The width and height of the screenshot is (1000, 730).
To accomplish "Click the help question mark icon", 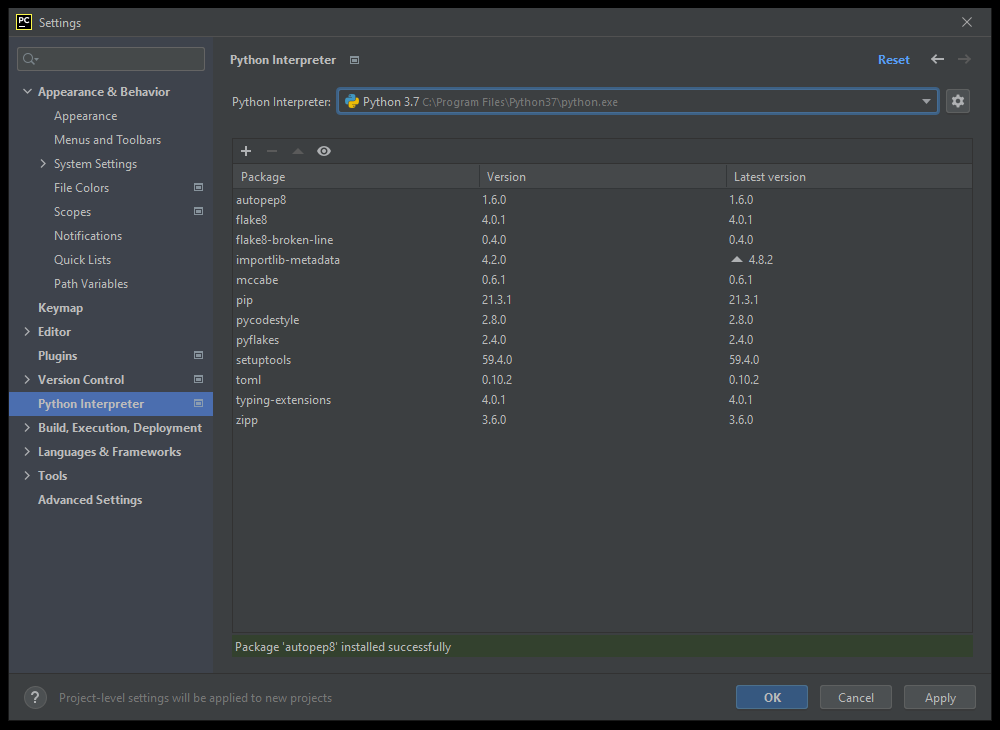I will click(x=35, y=698).
